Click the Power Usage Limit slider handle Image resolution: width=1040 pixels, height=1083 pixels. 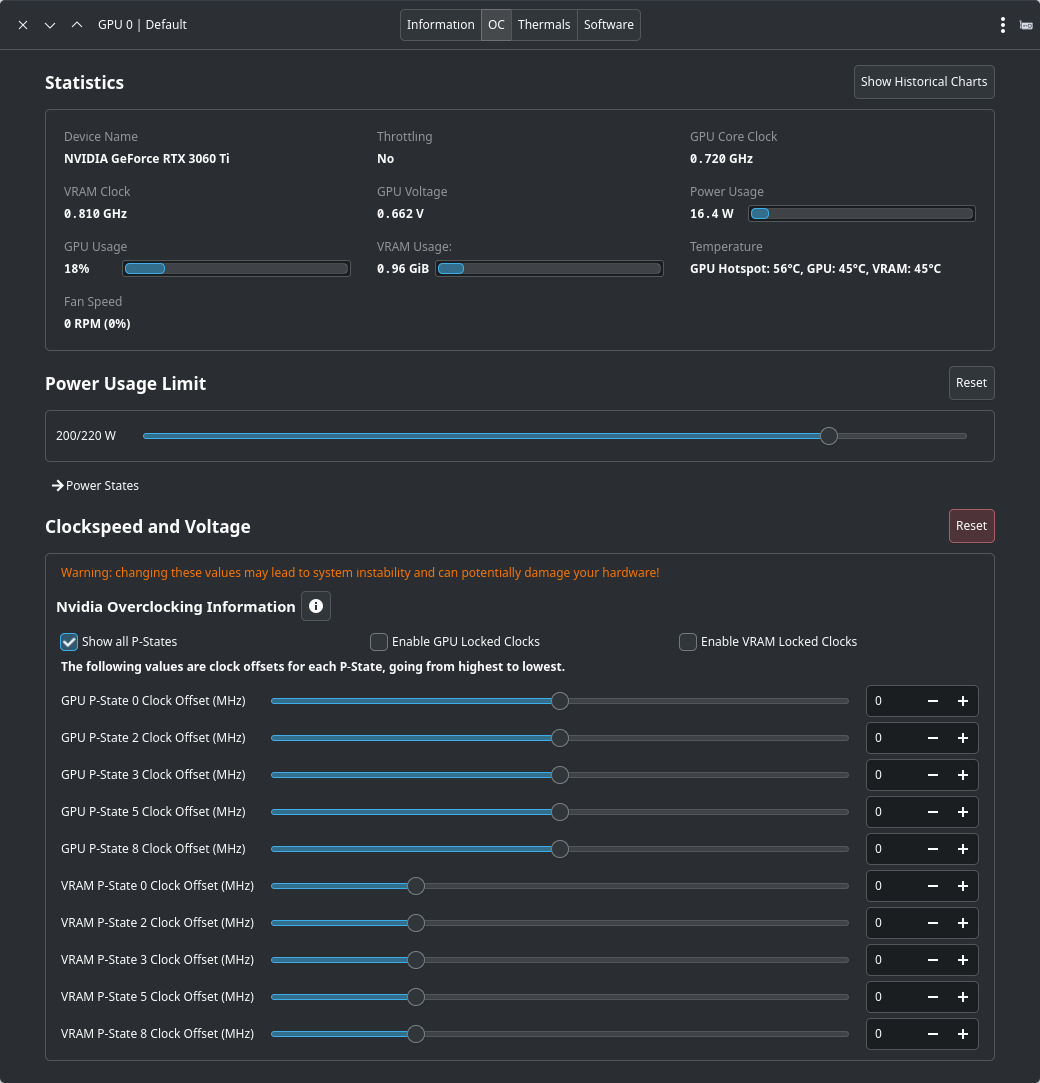pyautogui.click(x=828, y=436)
